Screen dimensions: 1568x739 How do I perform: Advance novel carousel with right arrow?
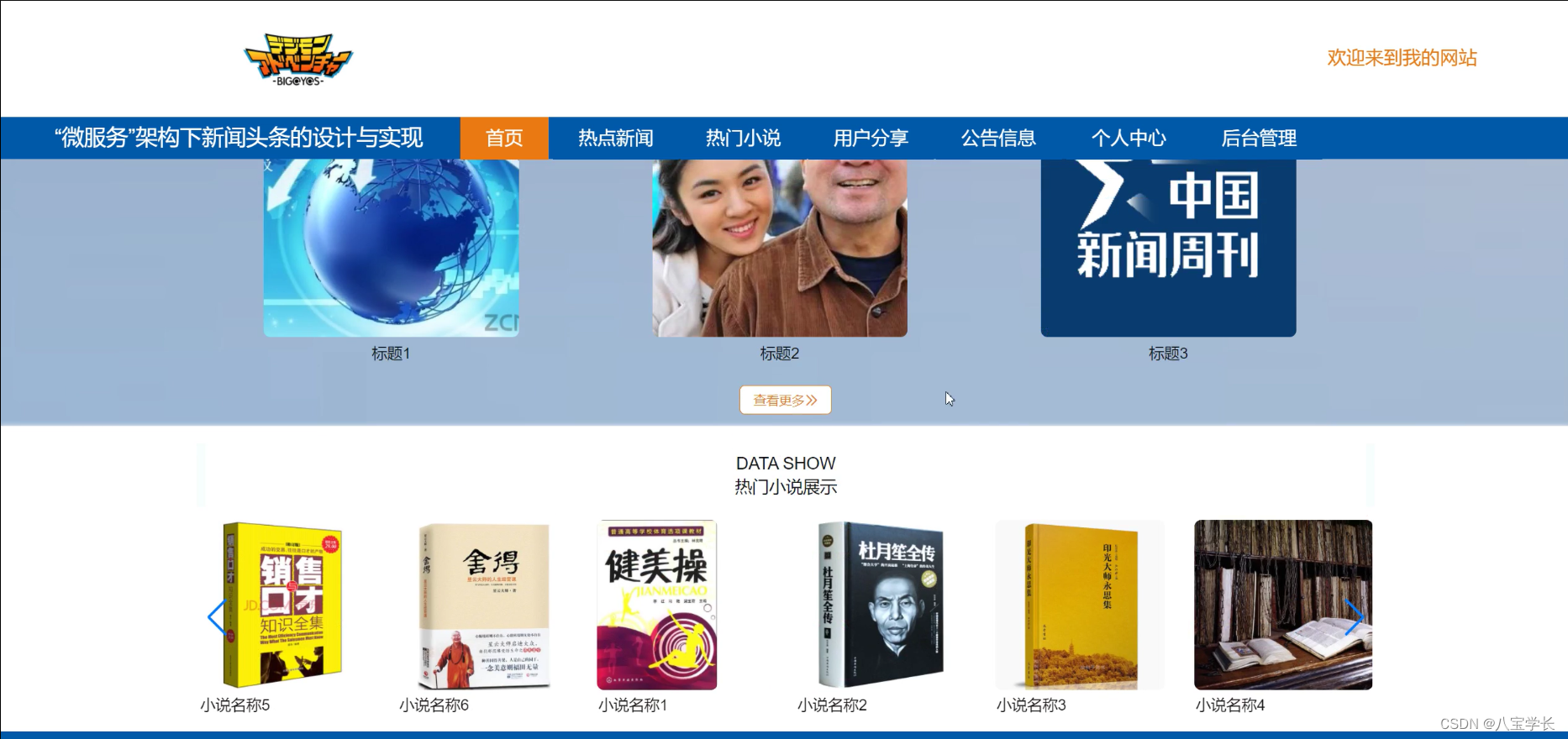(x=1354, y=617)
